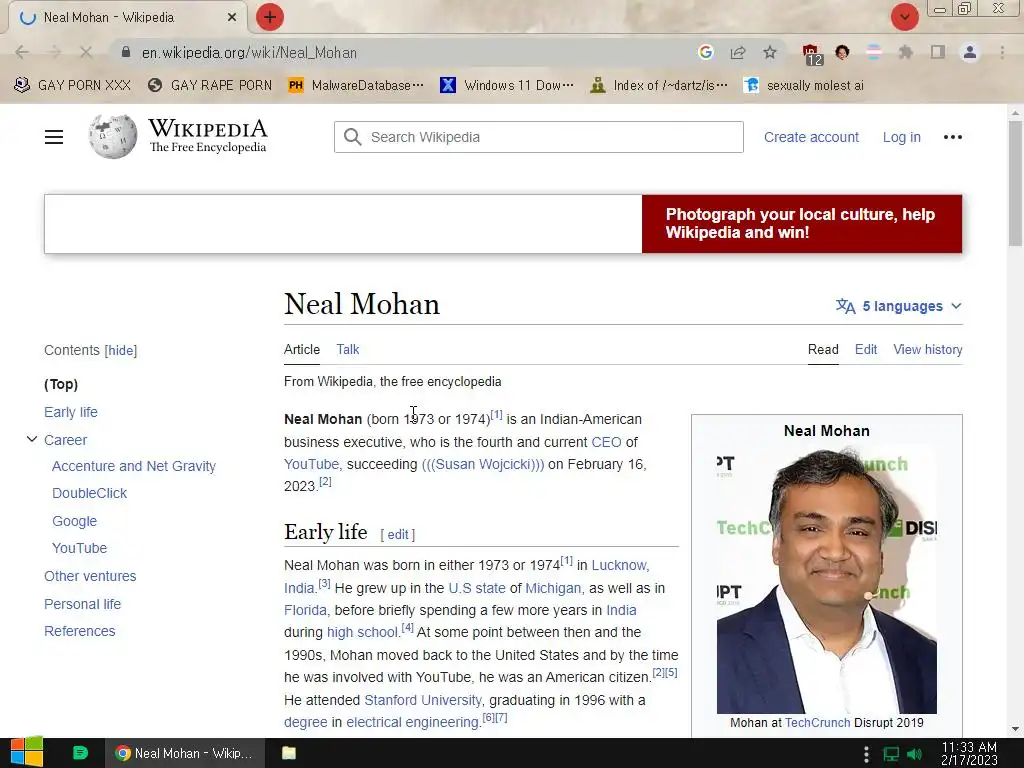This screenshot has width=1024, height=768.
Task: Open the network status tray icon
Action: click(x=891, y=754)
